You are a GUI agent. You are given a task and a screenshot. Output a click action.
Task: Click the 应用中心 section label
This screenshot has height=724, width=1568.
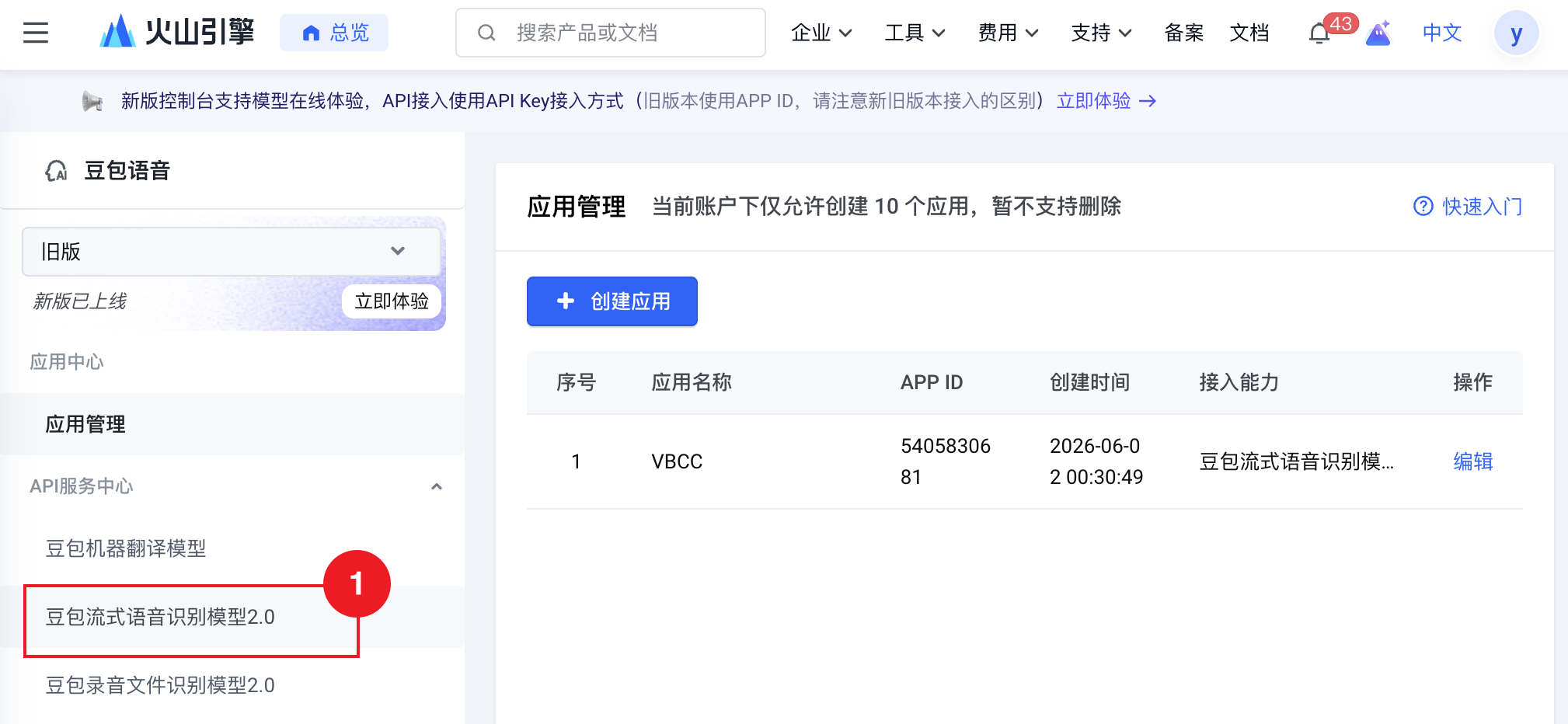67,362
